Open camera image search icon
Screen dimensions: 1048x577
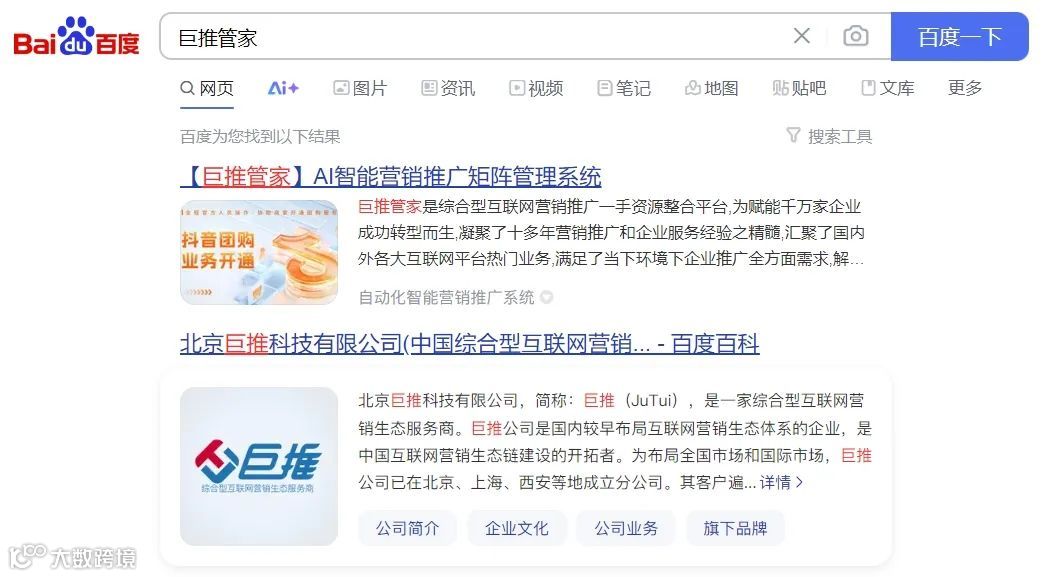point(856,36)
